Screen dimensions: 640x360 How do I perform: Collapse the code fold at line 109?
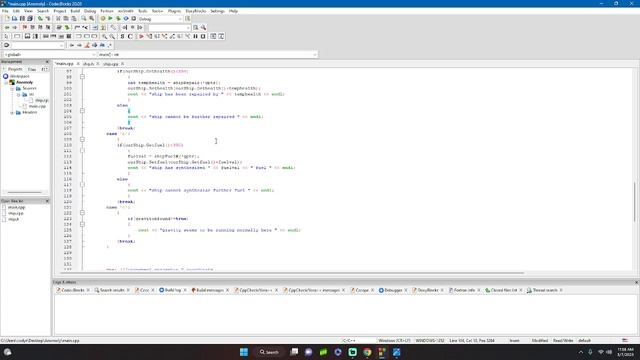pyautogui.click(x=82, y=139)
